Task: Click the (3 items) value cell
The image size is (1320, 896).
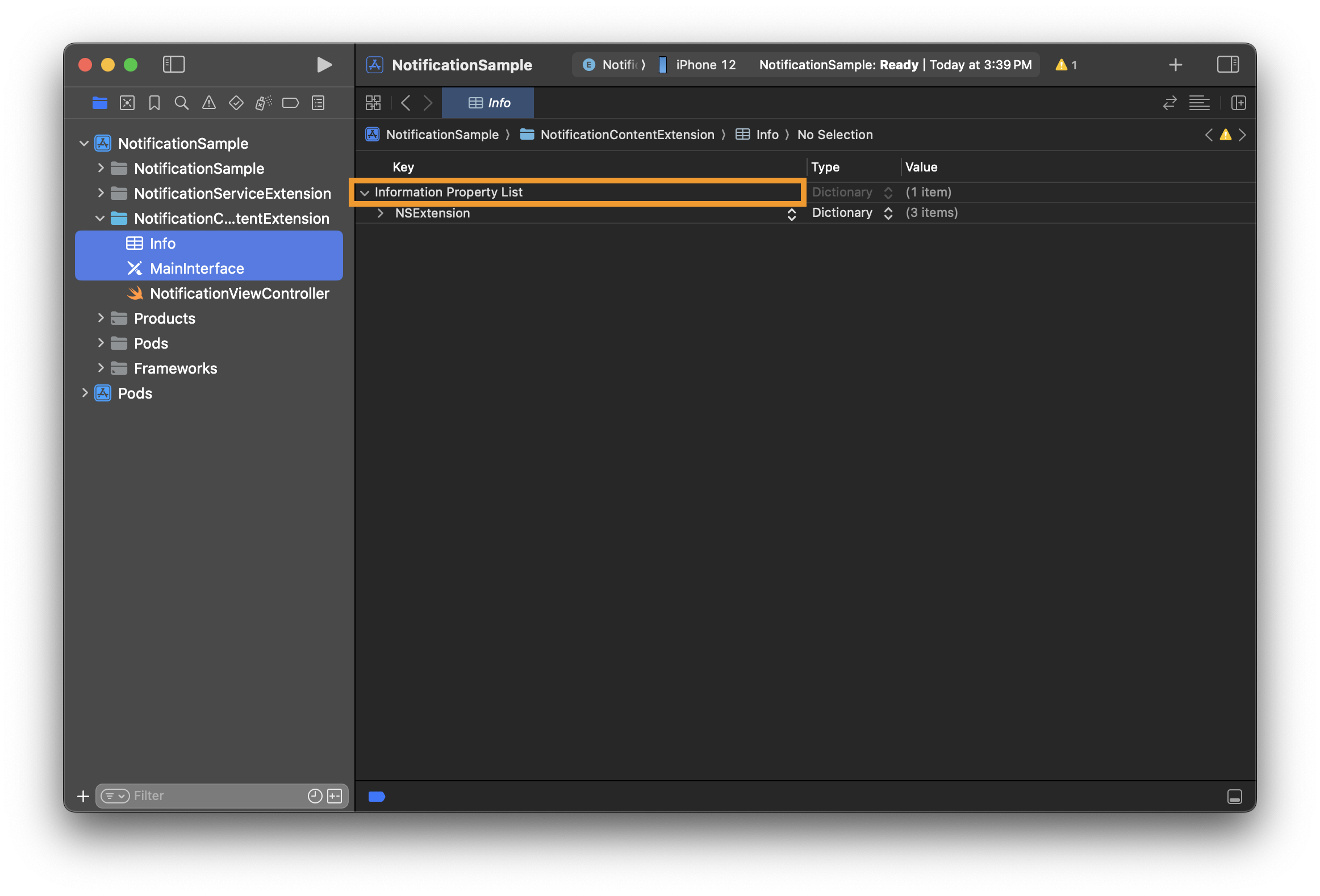Action: 932,213
